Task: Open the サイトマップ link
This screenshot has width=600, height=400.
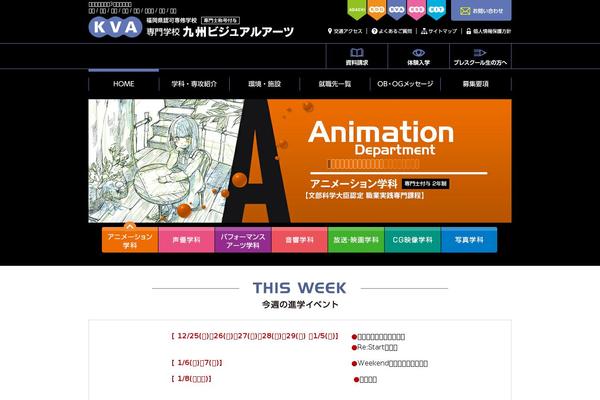Action: 439,31
